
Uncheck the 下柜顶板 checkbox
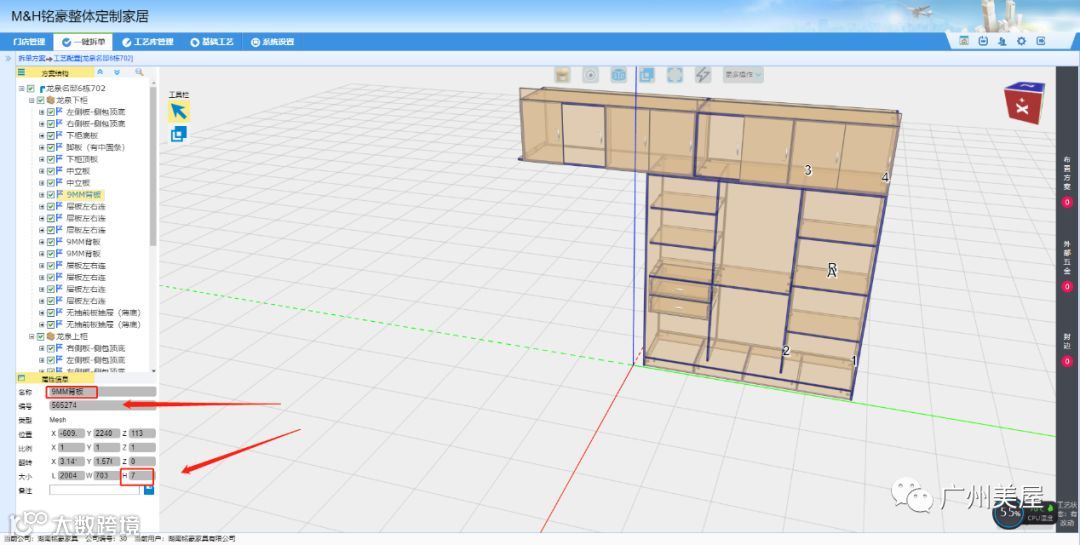(51, 159)
